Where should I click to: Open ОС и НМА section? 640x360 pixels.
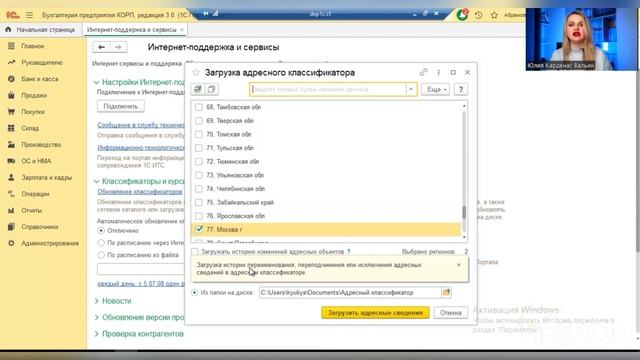click(36, 161)
